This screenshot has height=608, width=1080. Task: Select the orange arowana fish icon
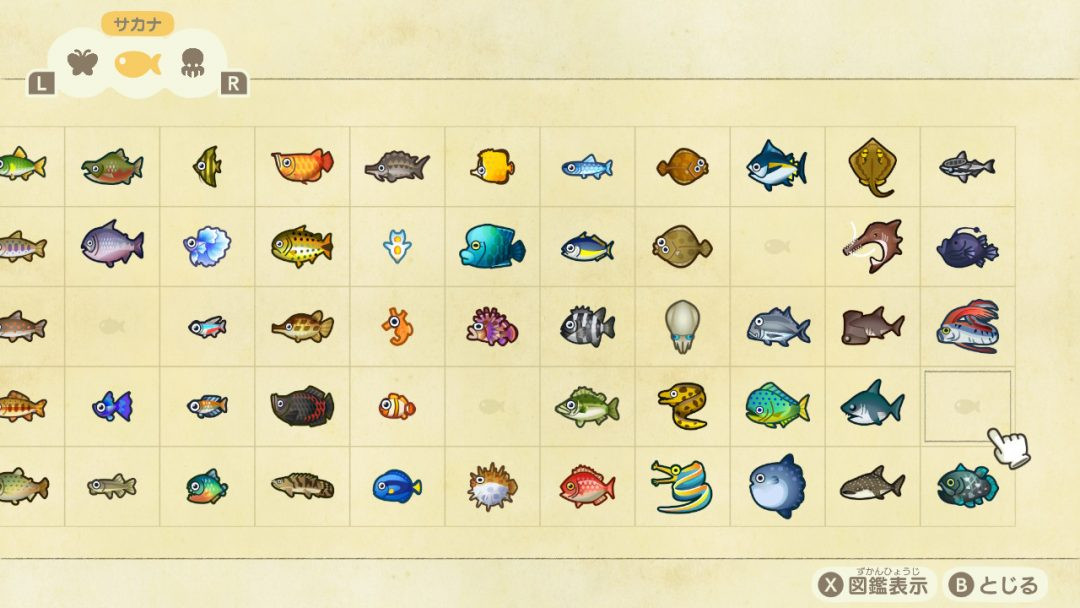302,166
